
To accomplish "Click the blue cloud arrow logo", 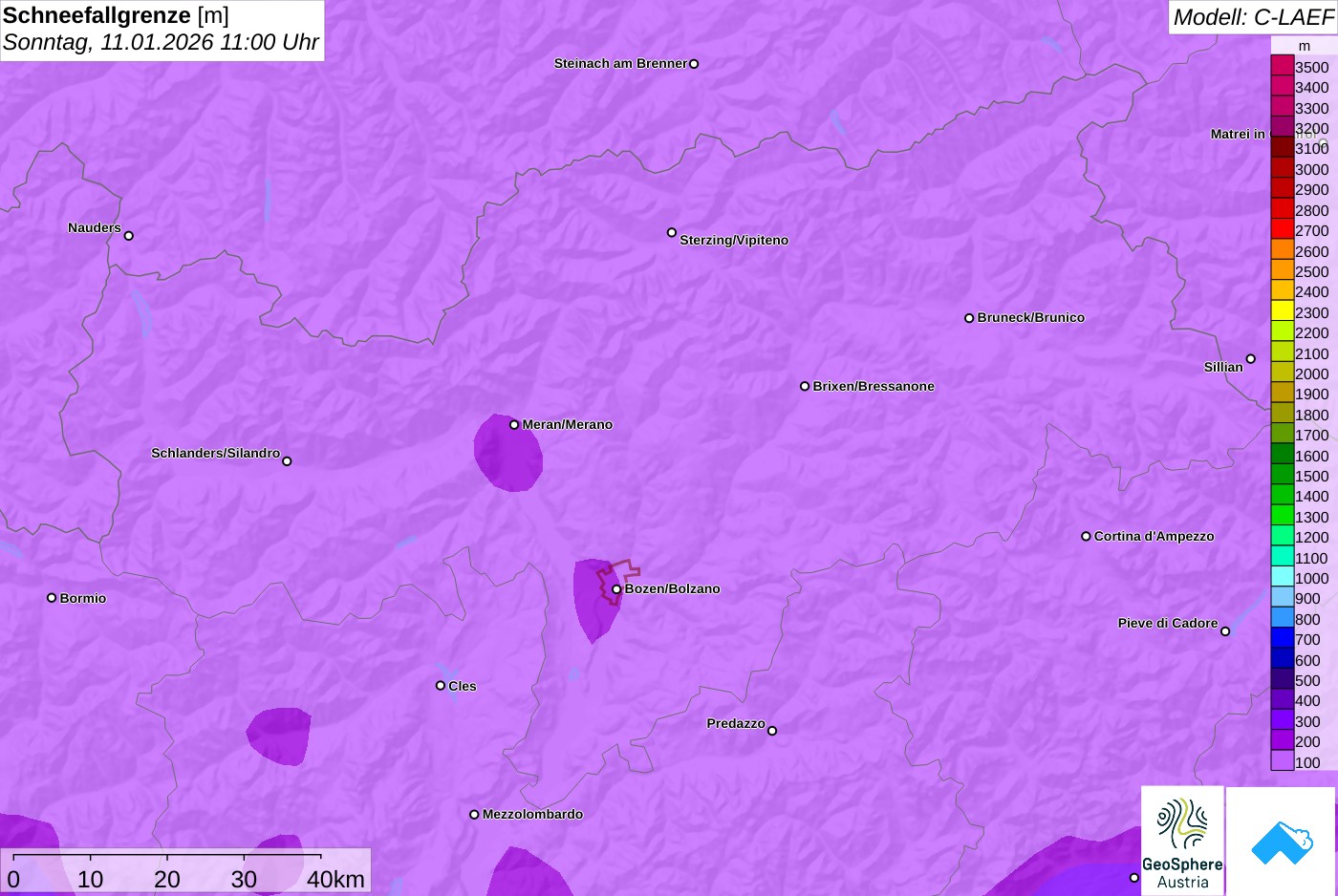I will [1282, 841].
